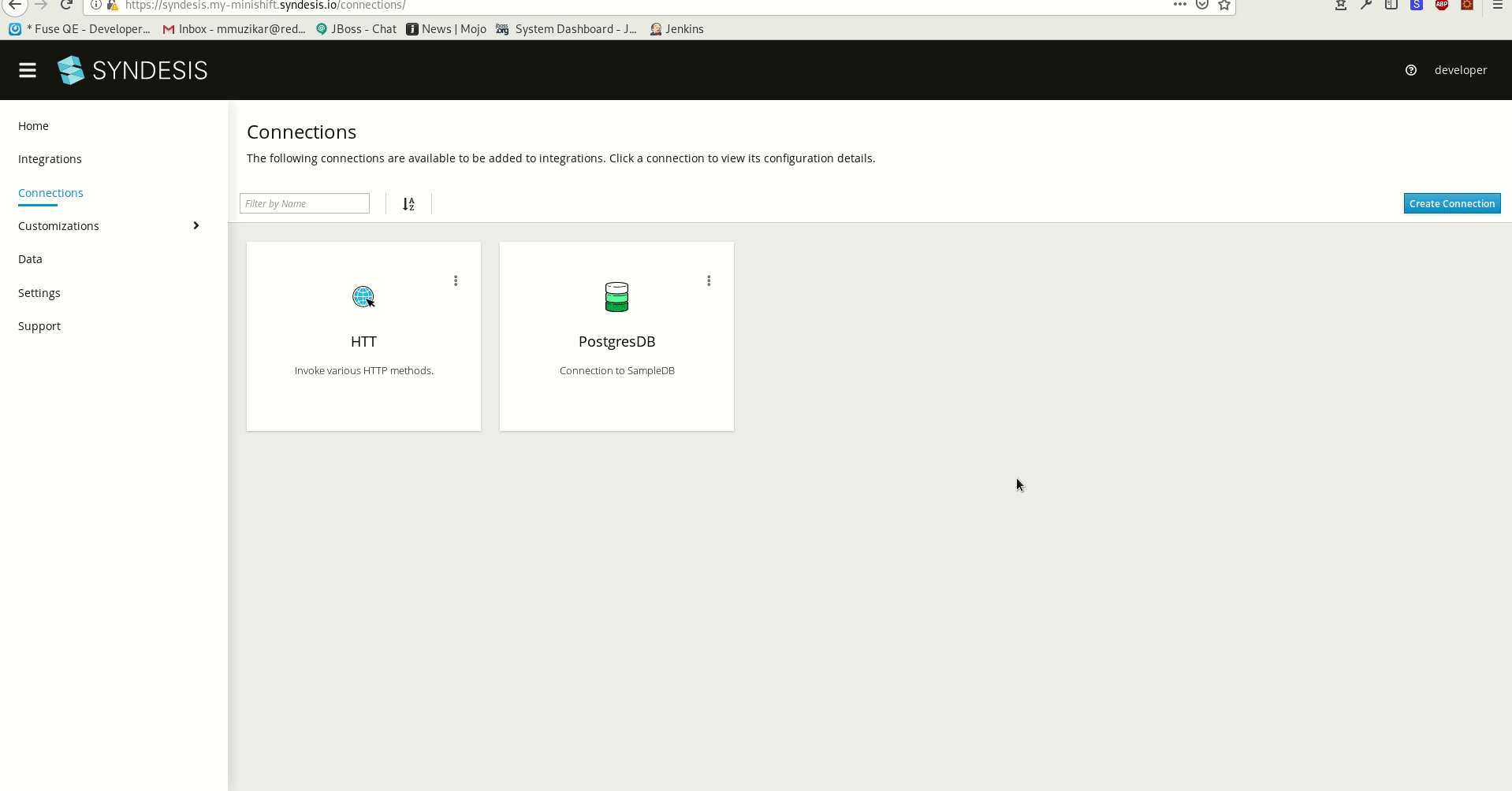Open the JBoss Chat bookmark
1512x791 pixels.
356,29
